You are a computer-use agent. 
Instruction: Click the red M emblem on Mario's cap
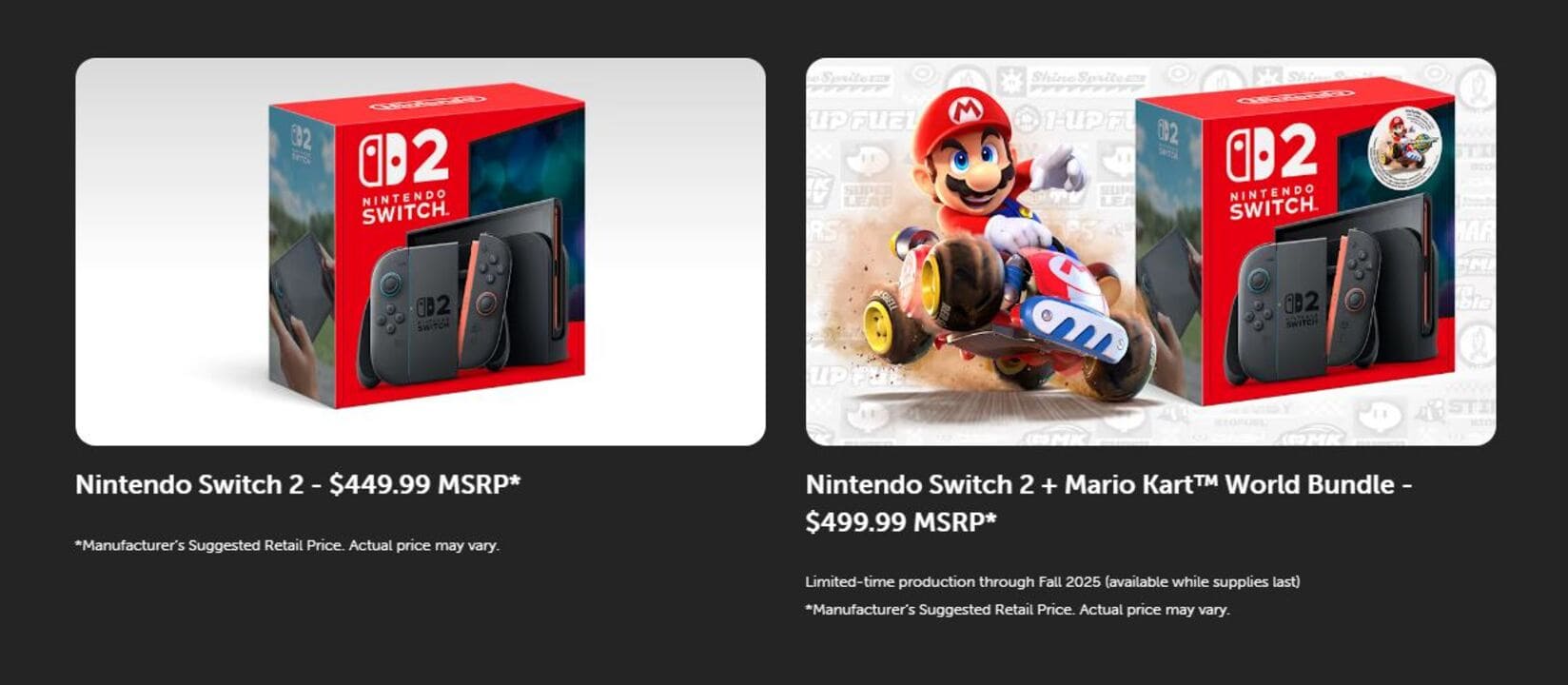967,109
